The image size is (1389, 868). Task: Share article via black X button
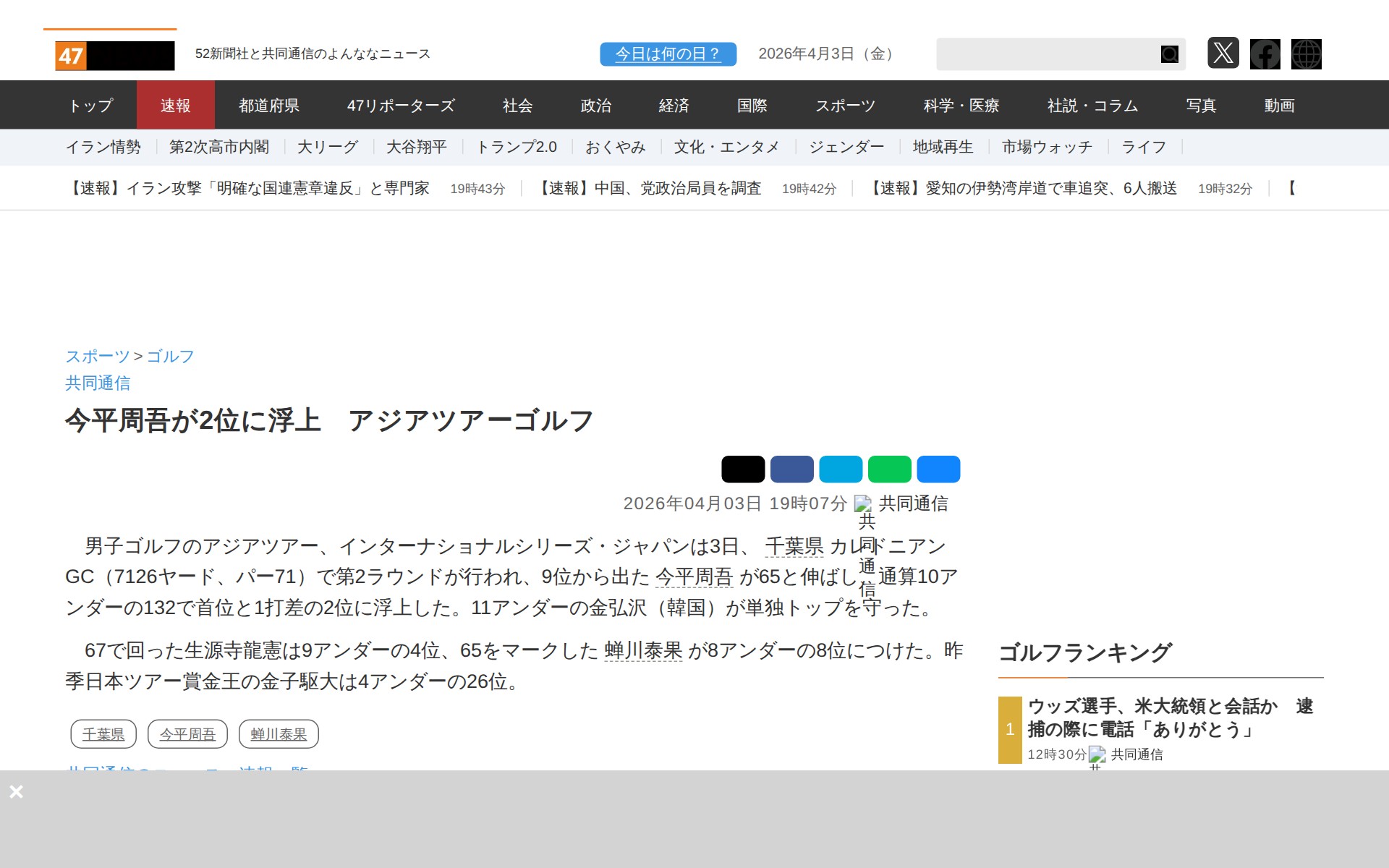742,469
